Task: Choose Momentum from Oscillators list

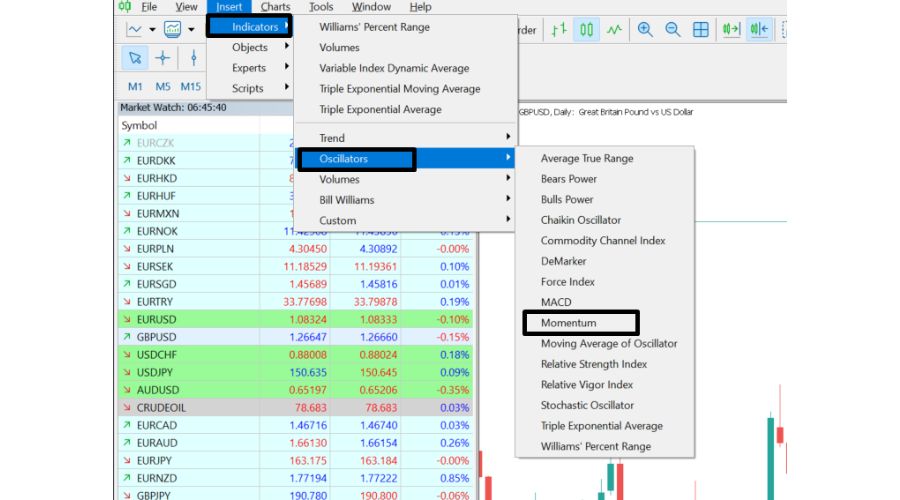Action: 569,323
